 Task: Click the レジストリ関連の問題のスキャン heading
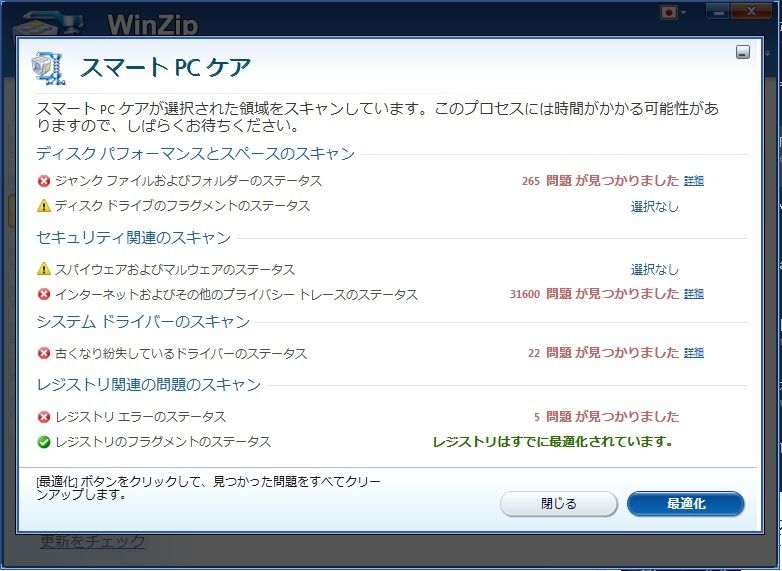click(149, 384)
